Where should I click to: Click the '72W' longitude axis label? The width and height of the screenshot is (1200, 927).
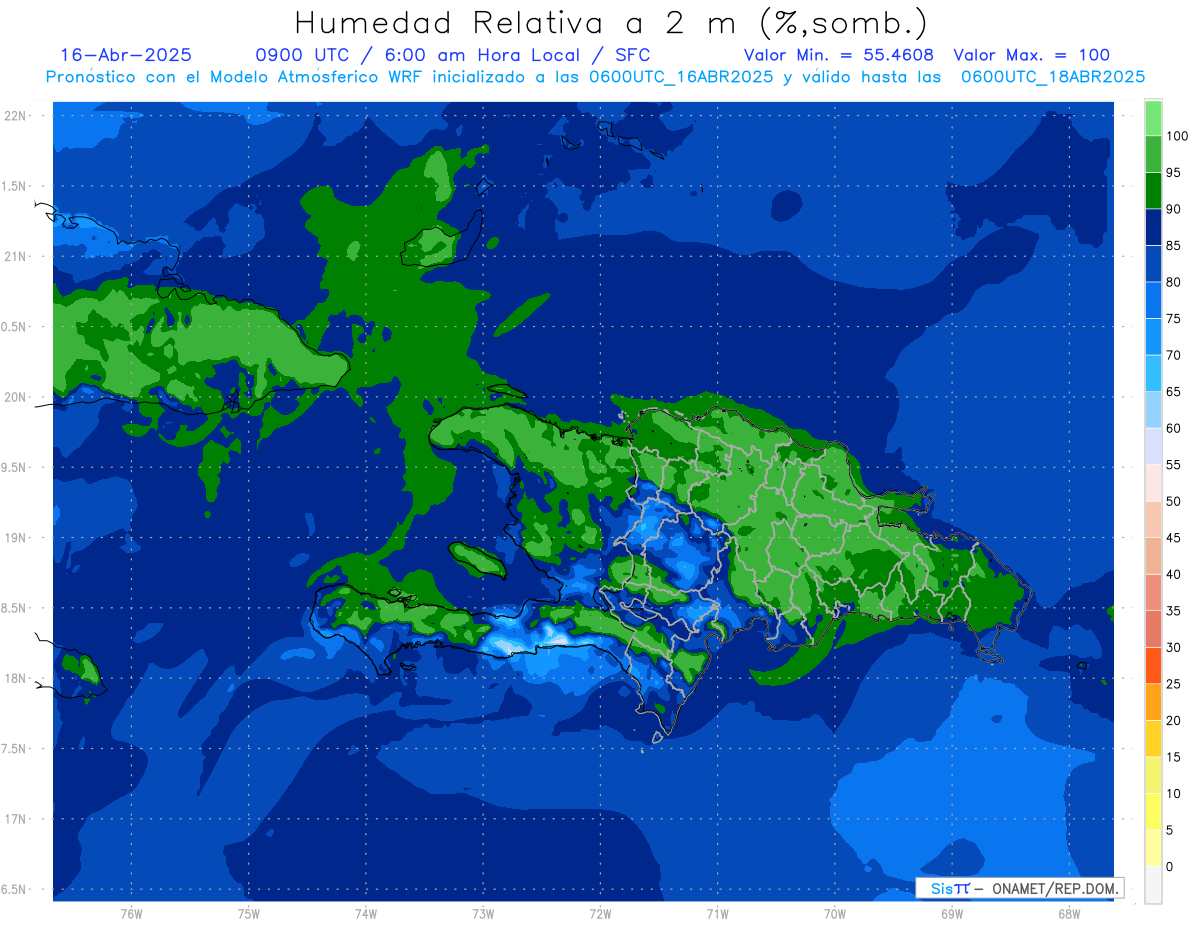click(600, 914)
